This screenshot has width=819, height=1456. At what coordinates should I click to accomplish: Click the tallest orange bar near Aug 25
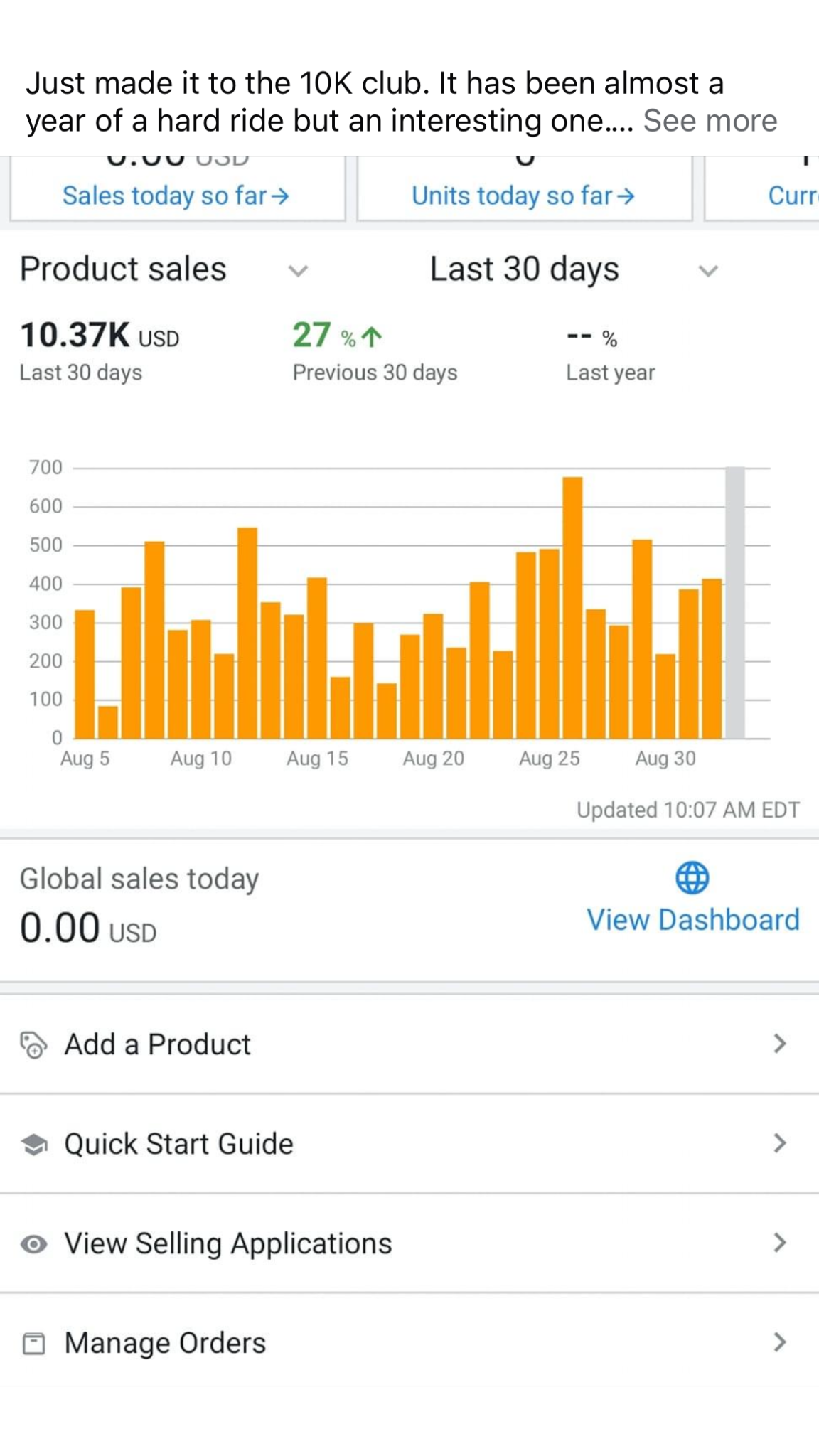[x=572, y=608]
